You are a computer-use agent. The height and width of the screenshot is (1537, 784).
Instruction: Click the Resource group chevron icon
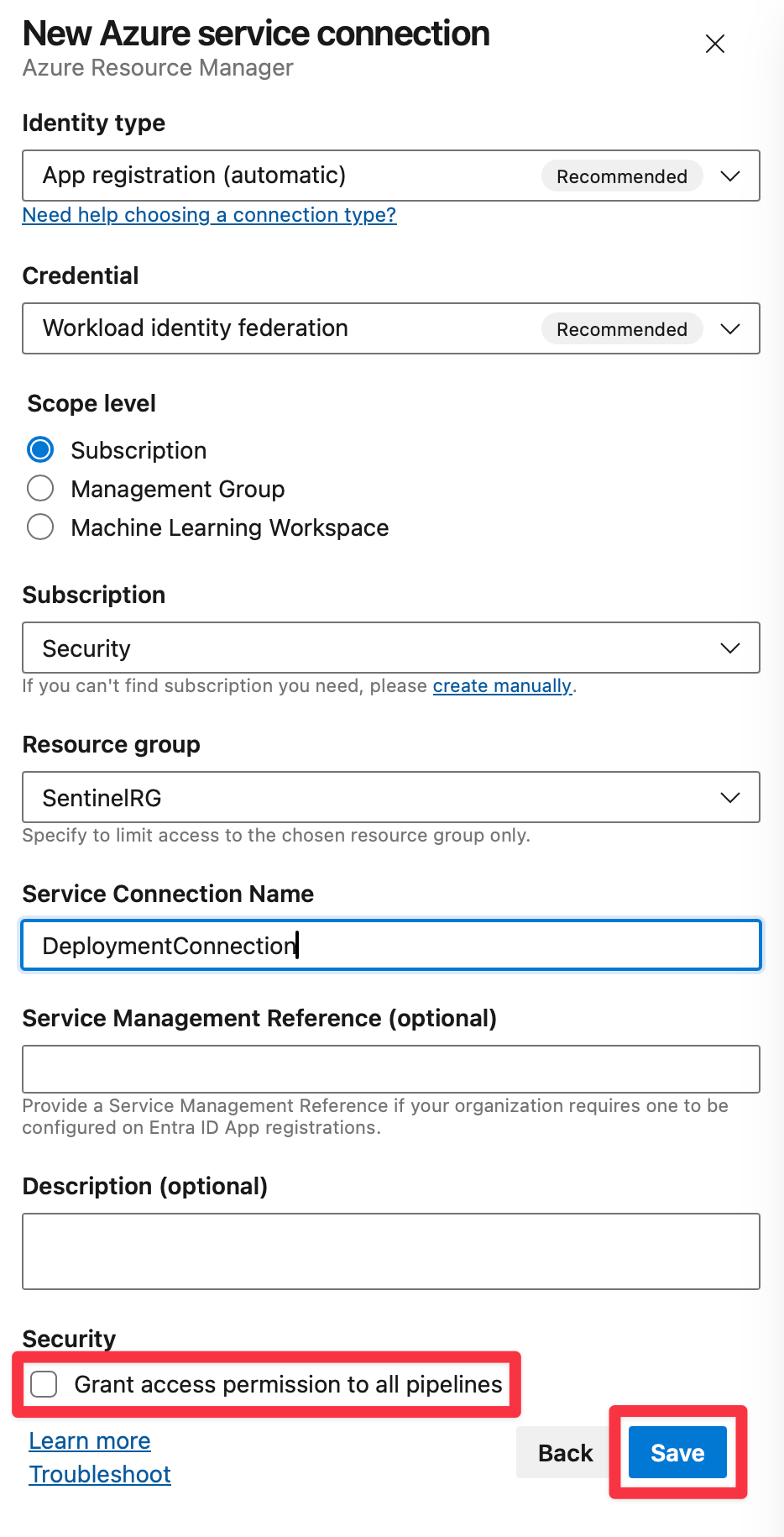pyautogui.click(x=730, y=797)
